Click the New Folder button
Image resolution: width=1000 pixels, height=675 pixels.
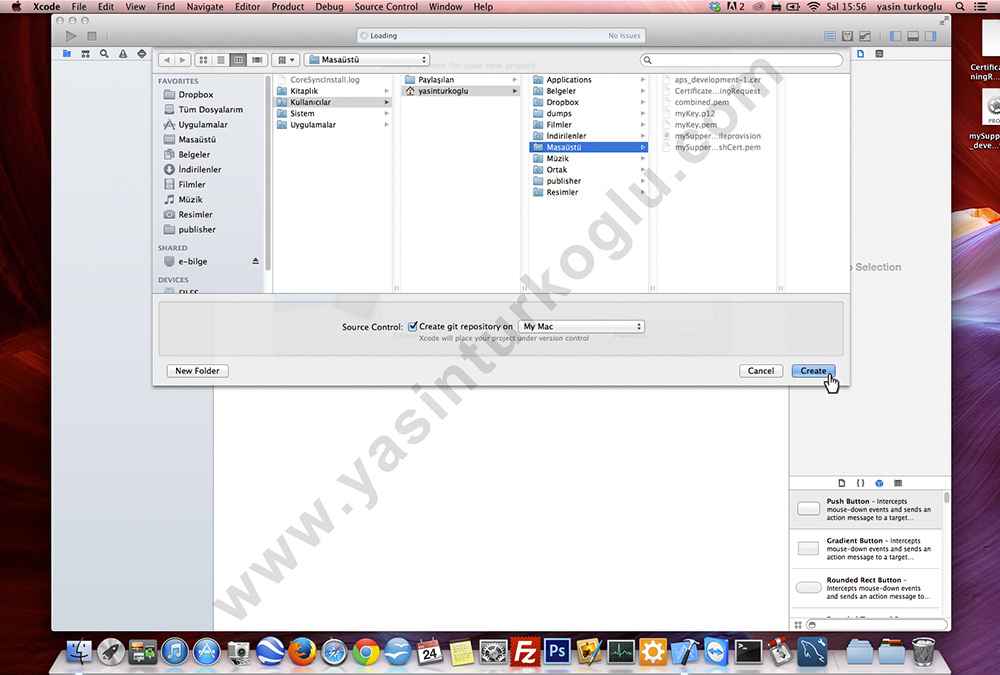point(198,371)
